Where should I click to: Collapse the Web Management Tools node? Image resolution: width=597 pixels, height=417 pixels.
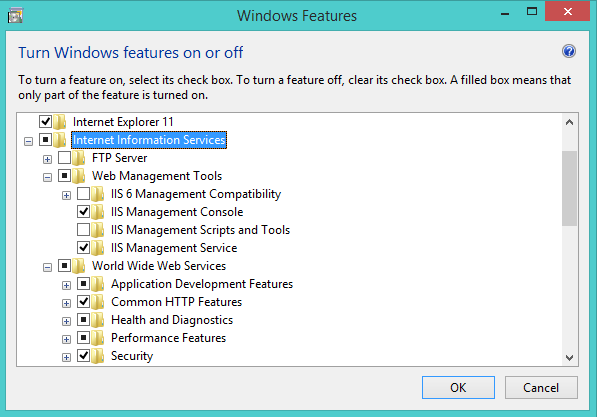click(x=47, y=177)
